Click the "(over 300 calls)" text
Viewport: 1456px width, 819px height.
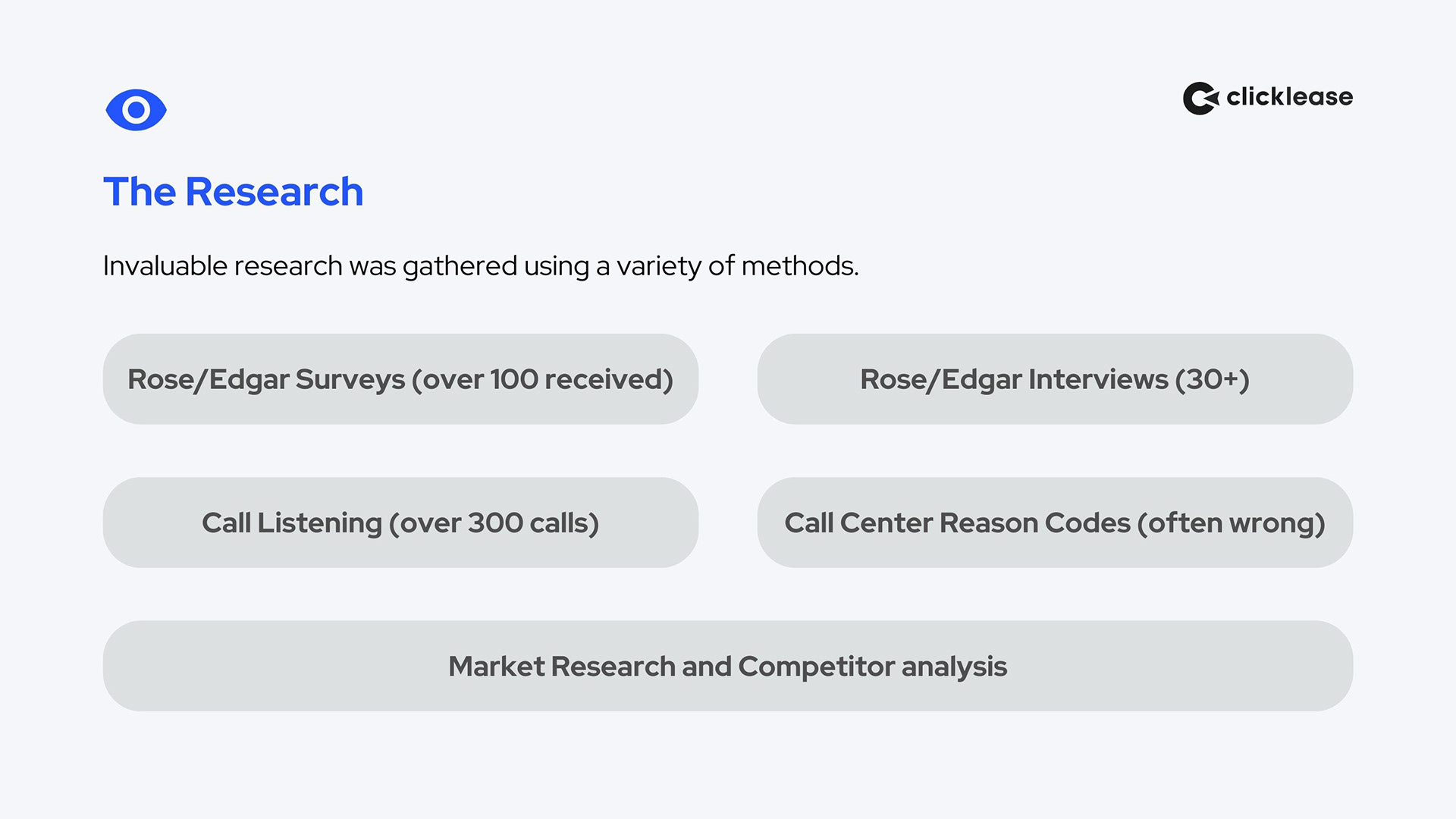[x=494, y=523]
